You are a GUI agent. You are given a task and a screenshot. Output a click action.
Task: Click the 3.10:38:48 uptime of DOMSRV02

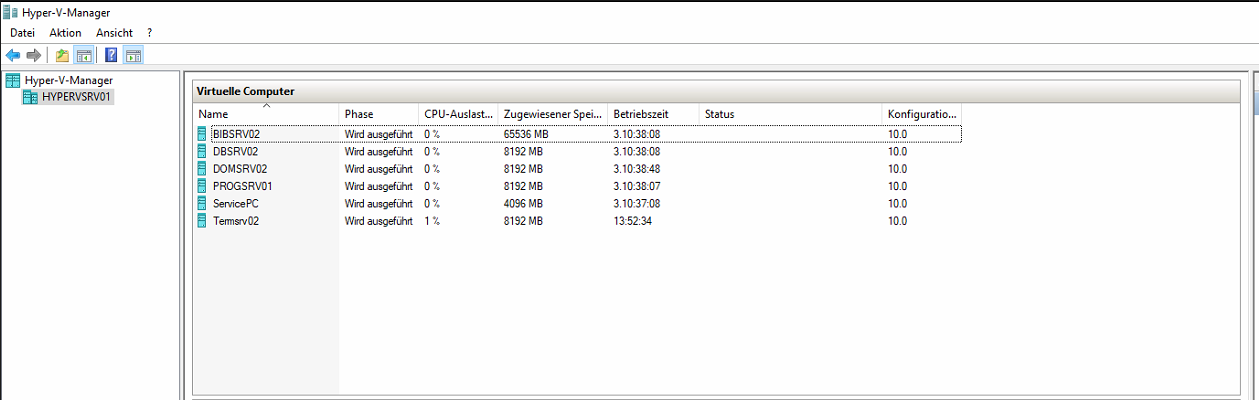tap(636, 168)
